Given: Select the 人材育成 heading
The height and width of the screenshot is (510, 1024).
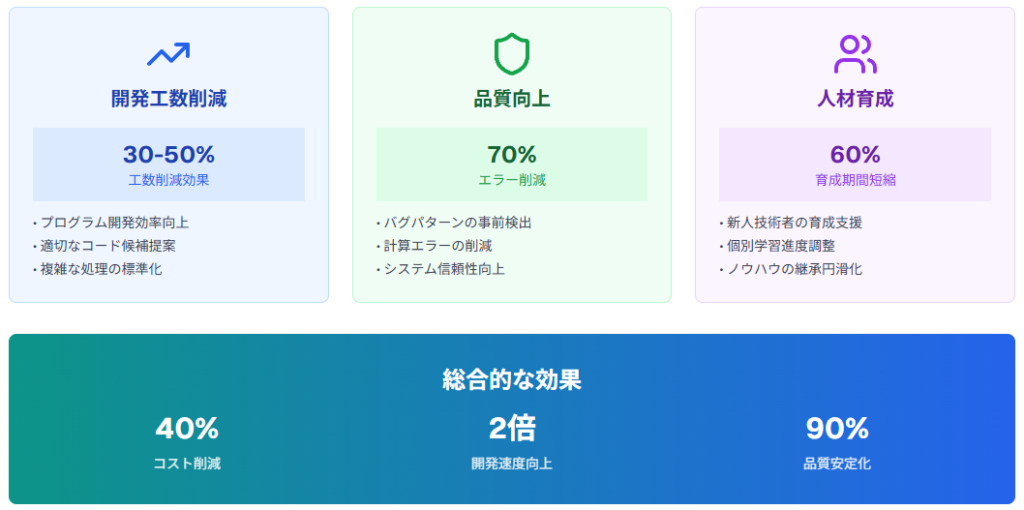Looking at the screenshot, I should click(855, 99).
